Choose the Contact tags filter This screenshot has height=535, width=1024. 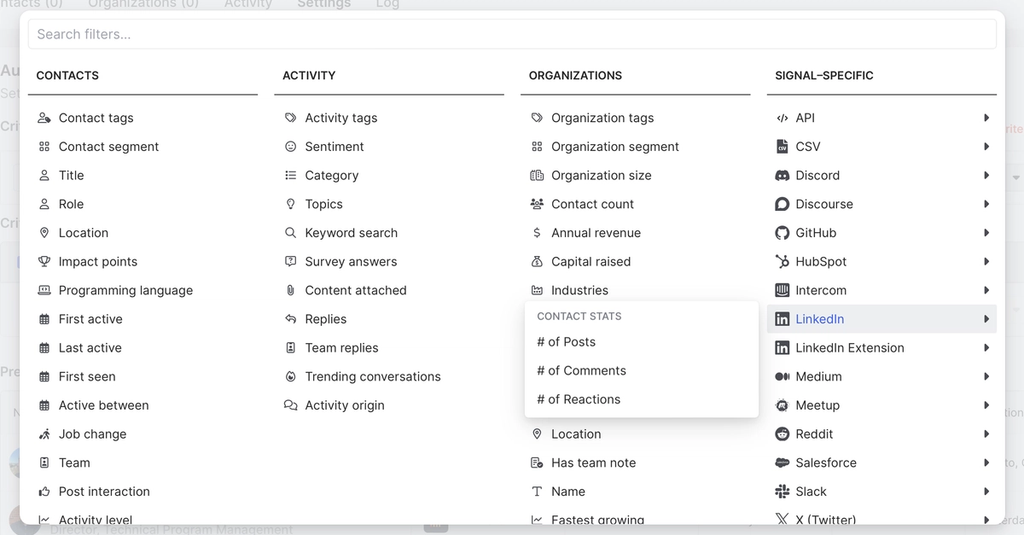point(95,118)
